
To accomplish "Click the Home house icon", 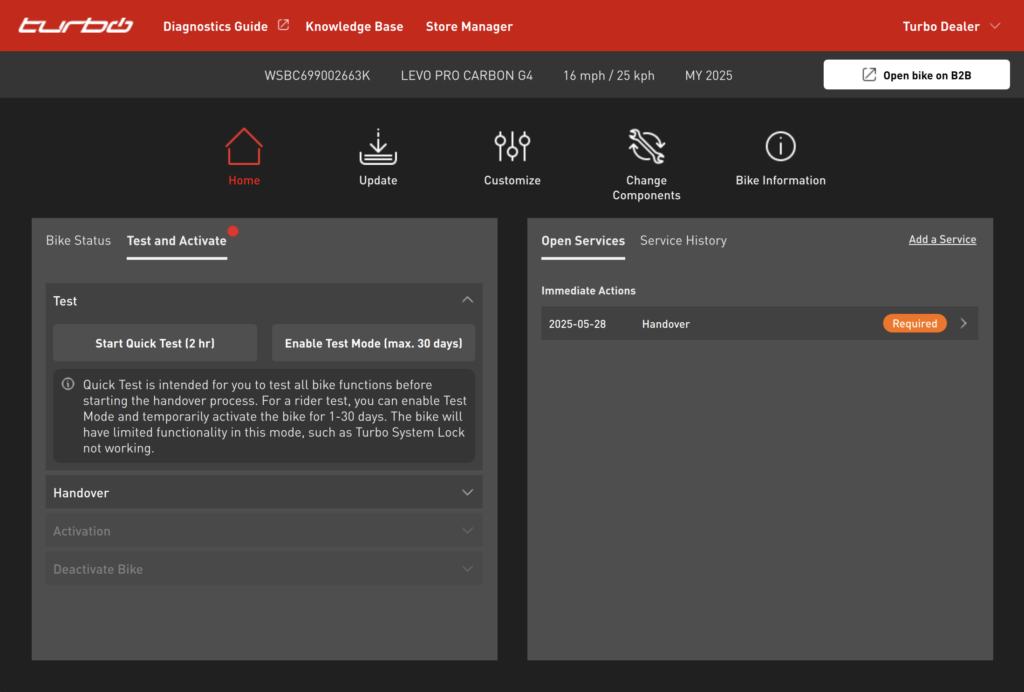I will coord(244,146).
